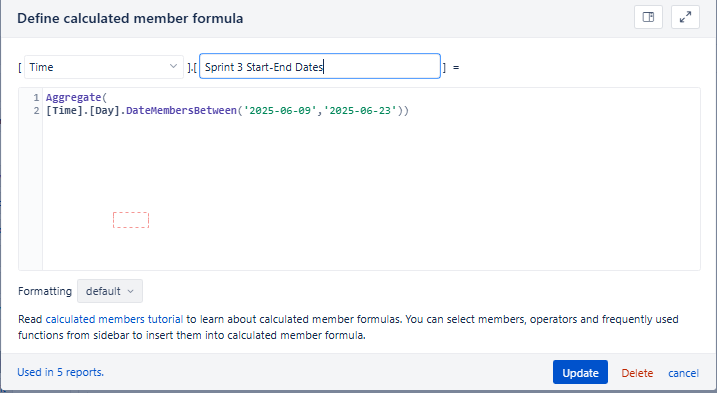Click the DateMembersBetween function in the formula
The width and height of the screenshot is (717, 393).
click(181, 111)
